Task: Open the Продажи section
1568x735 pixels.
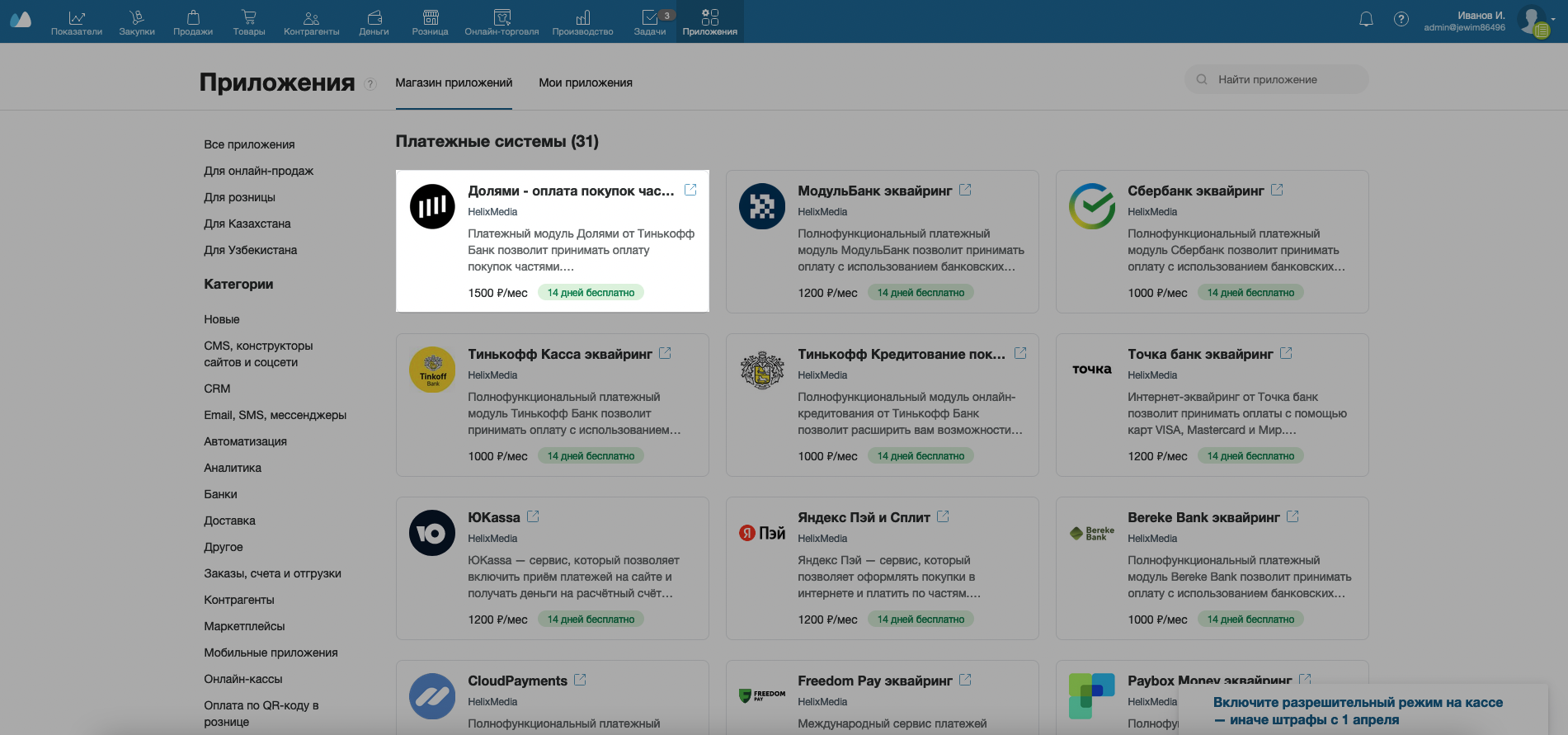Action: 193,22
